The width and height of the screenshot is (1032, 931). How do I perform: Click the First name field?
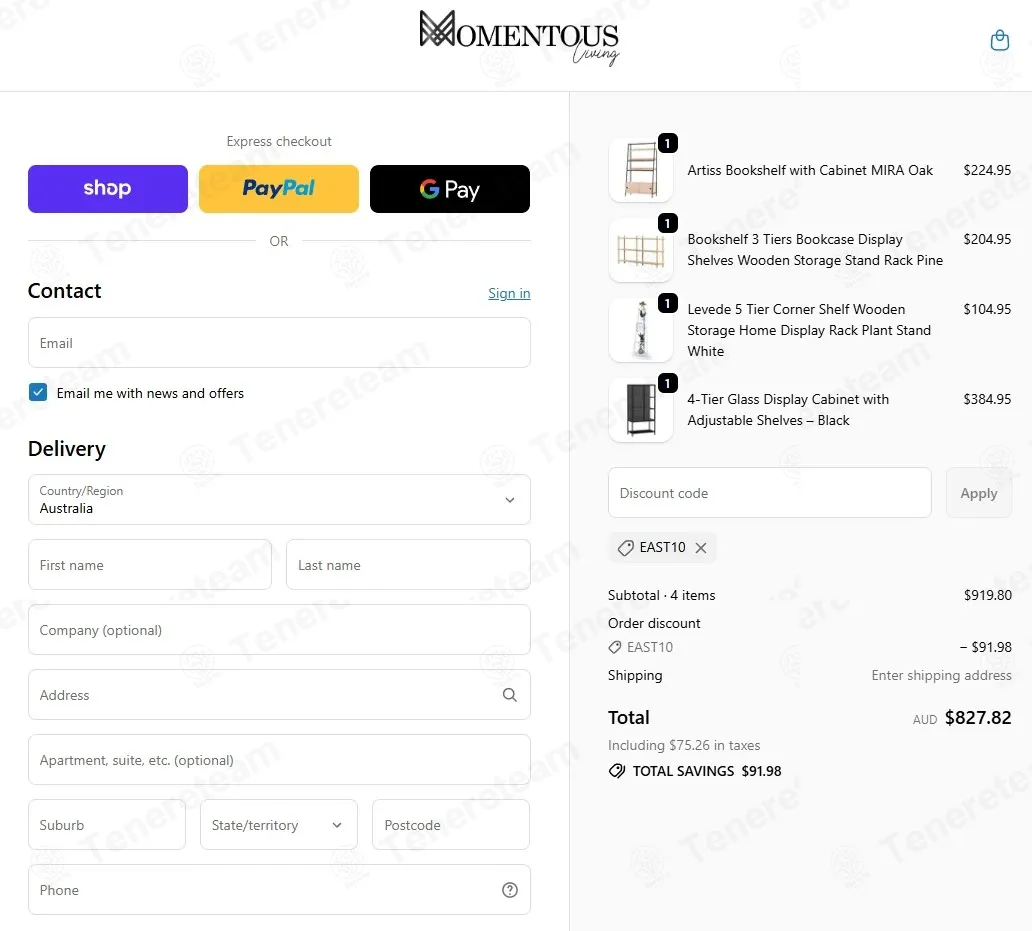[150, 565]
